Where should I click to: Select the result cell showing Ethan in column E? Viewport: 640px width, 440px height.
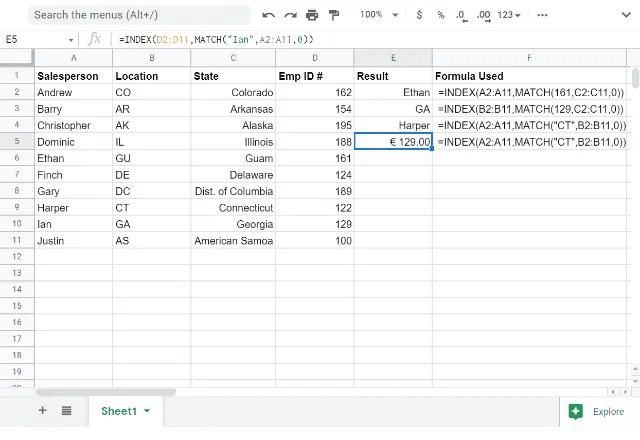(393, 93)
